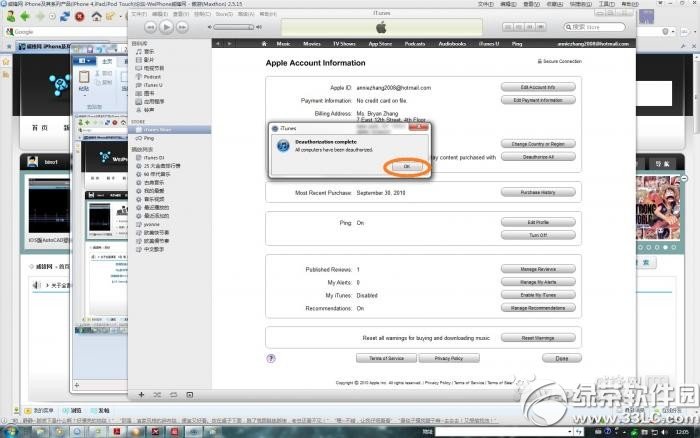Click Manage Recommendations button

pyautogui.click(x=538, y=308)
